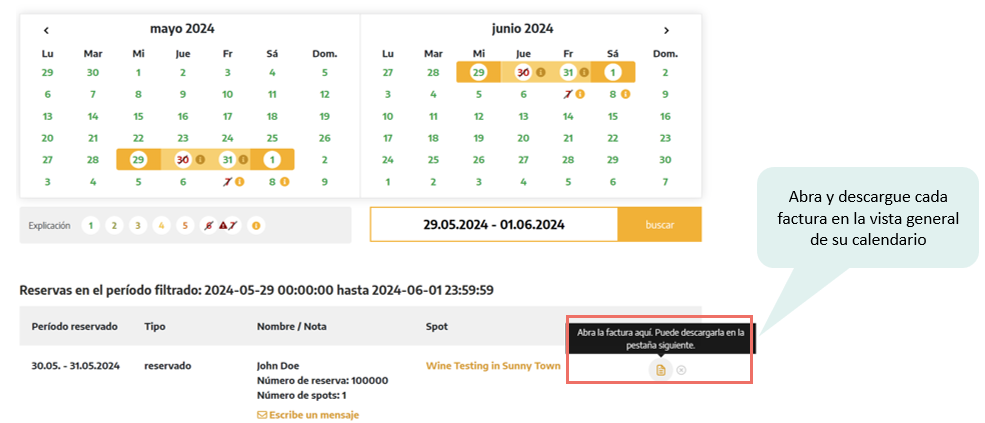Advance to next month with right arrow
The height and width of the screenshot is (423, 985).
point(666,30)
